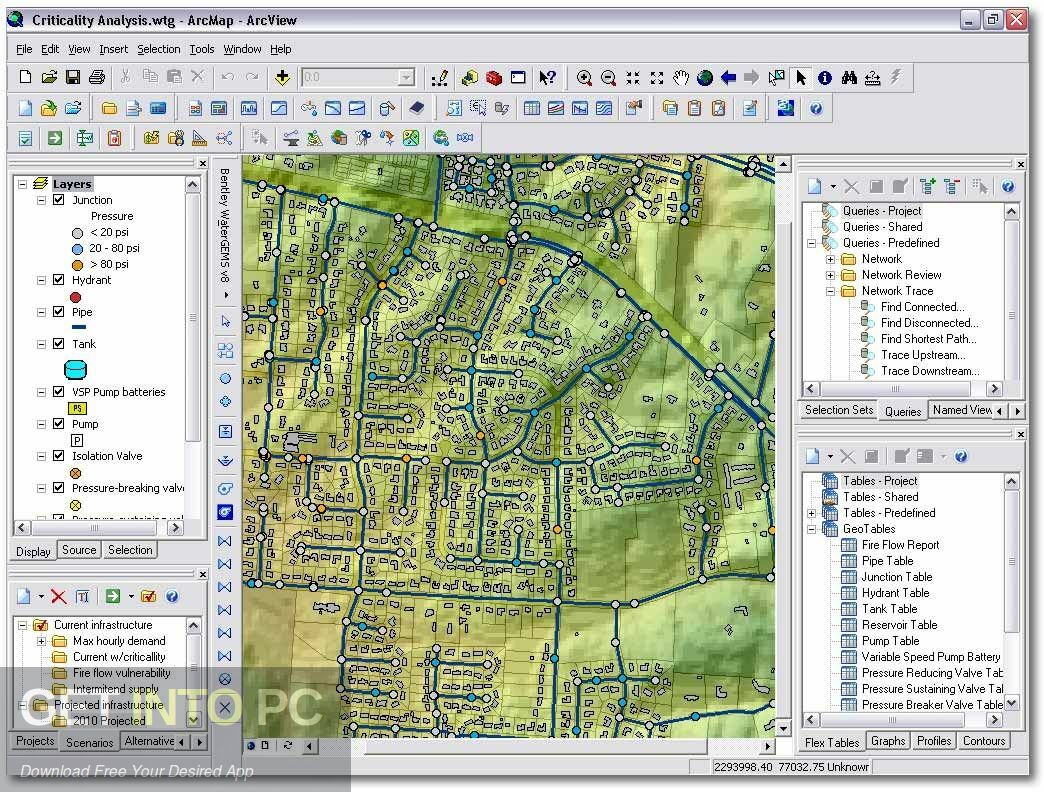Expand the Network Review folder
The height and width of the screenshot is (792, 1044).
tap(830, 275)
